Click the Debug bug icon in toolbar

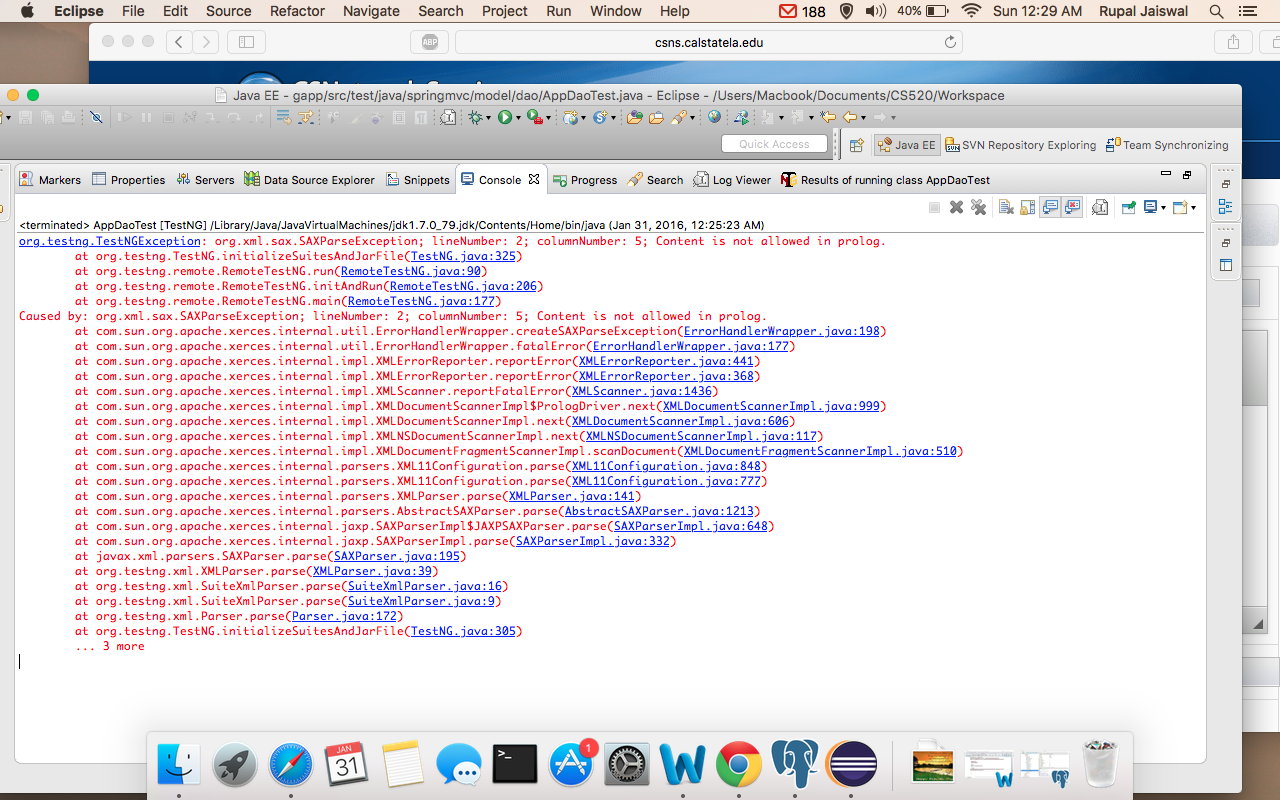click(x=475, y=118)
